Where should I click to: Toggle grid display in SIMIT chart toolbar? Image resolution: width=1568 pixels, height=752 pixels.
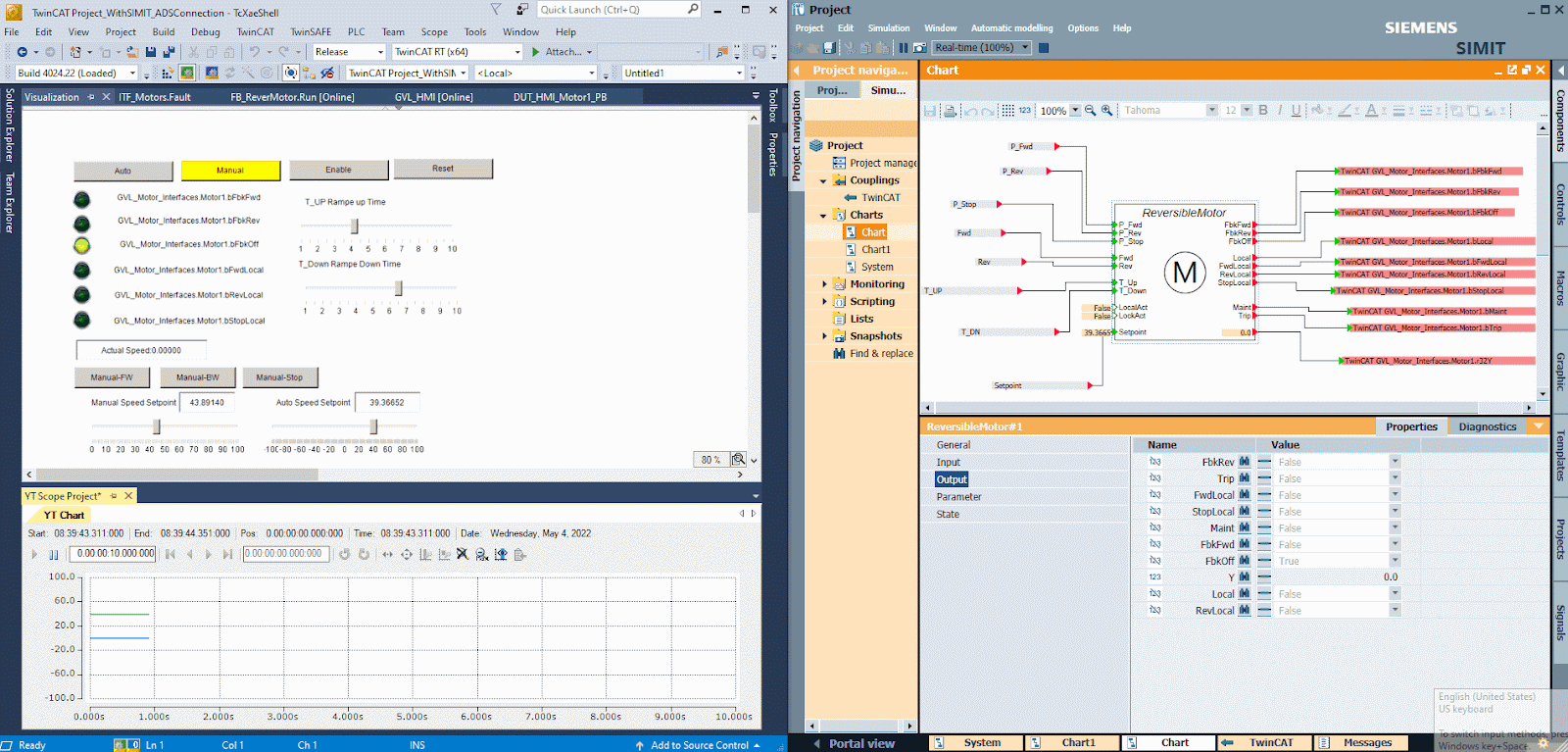(1007, 111)
